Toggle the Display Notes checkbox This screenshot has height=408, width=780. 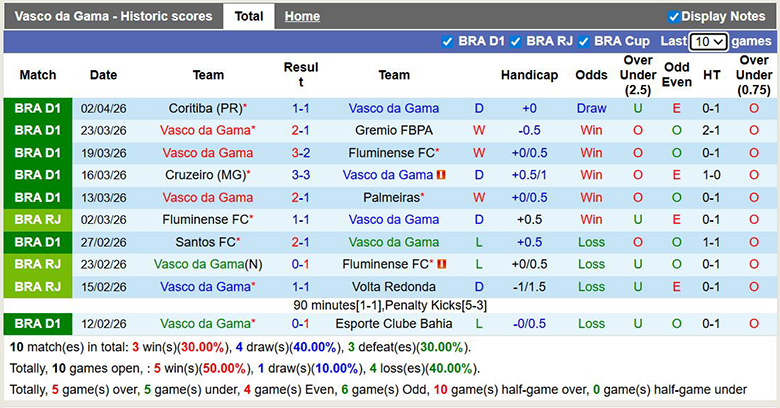(674, 16)
